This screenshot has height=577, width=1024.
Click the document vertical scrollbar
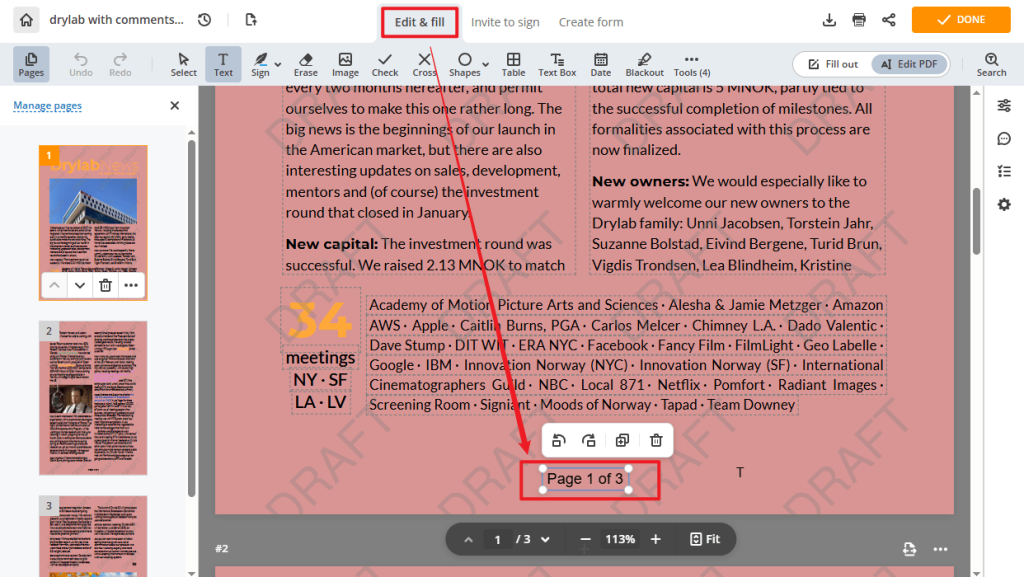pos(976,221)
